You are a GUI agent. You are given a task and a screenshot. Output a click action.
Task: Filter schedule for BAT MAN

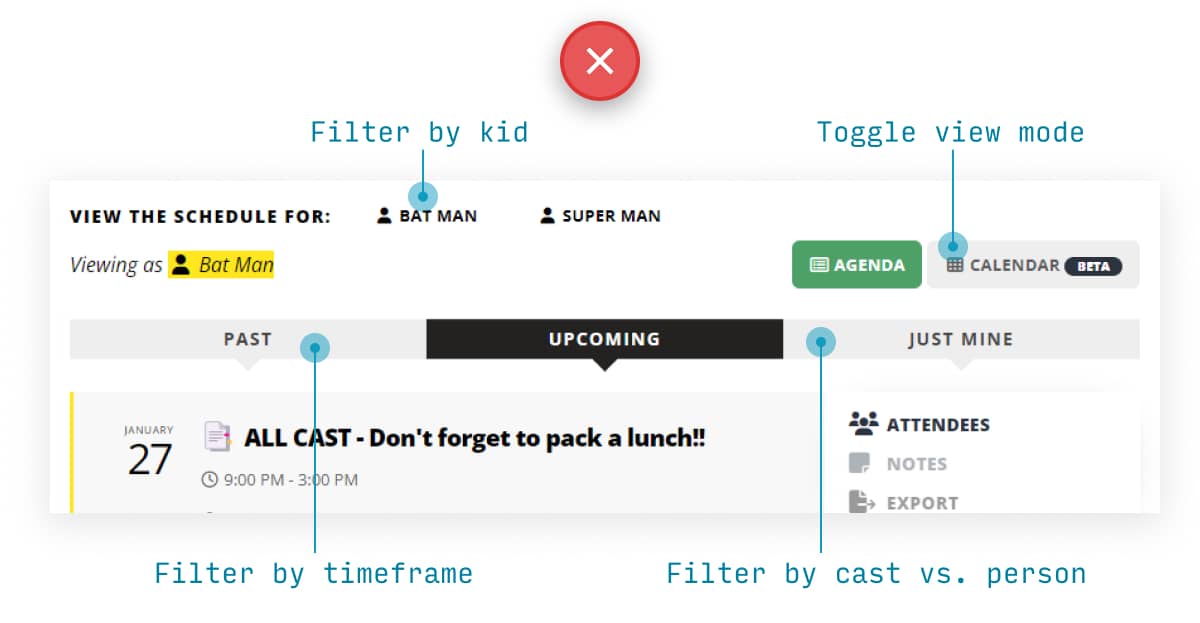[427, 215]
